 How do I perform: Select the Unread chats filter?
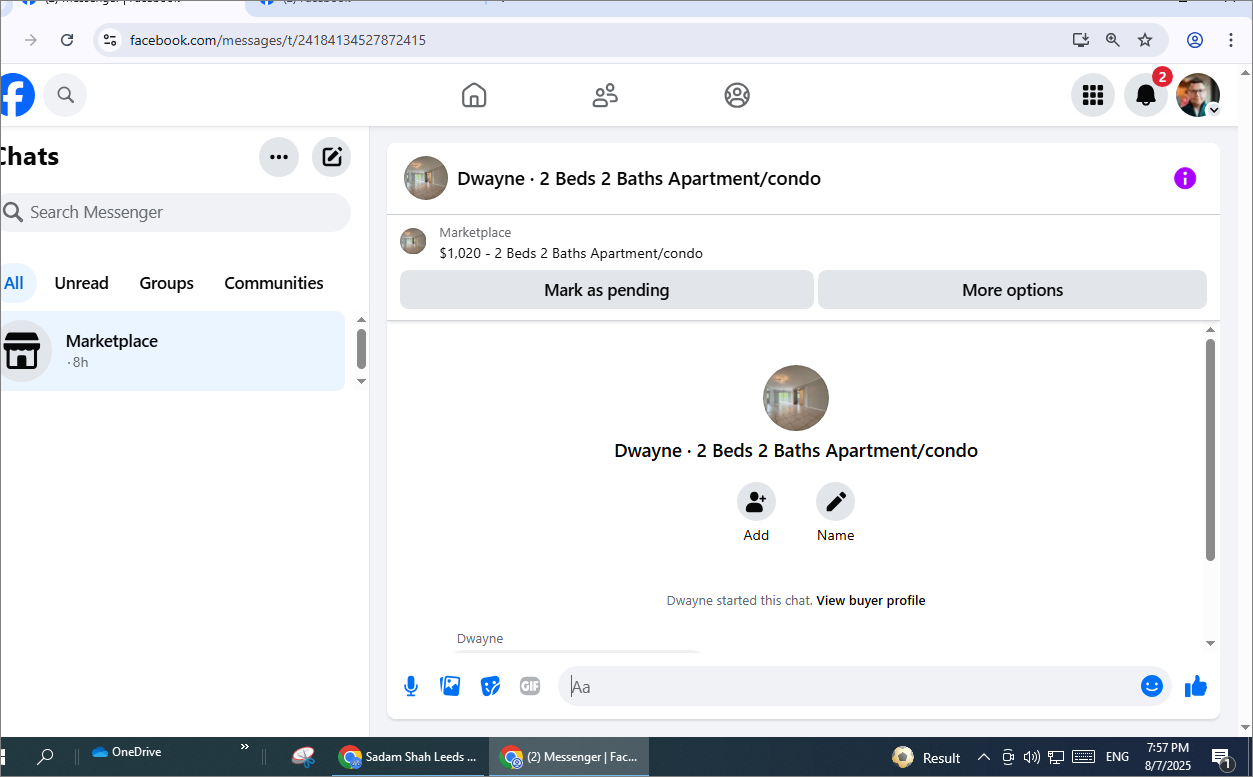[82, 283]
